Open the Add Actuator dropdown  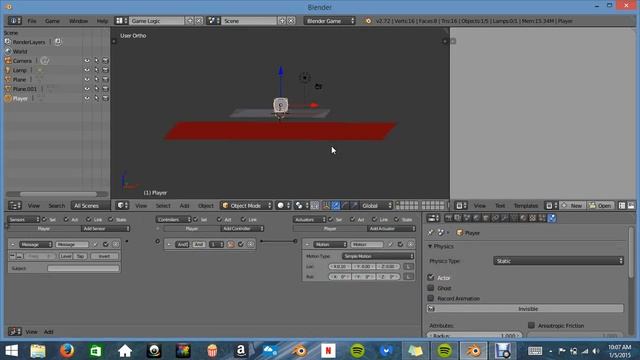point(391,229)
